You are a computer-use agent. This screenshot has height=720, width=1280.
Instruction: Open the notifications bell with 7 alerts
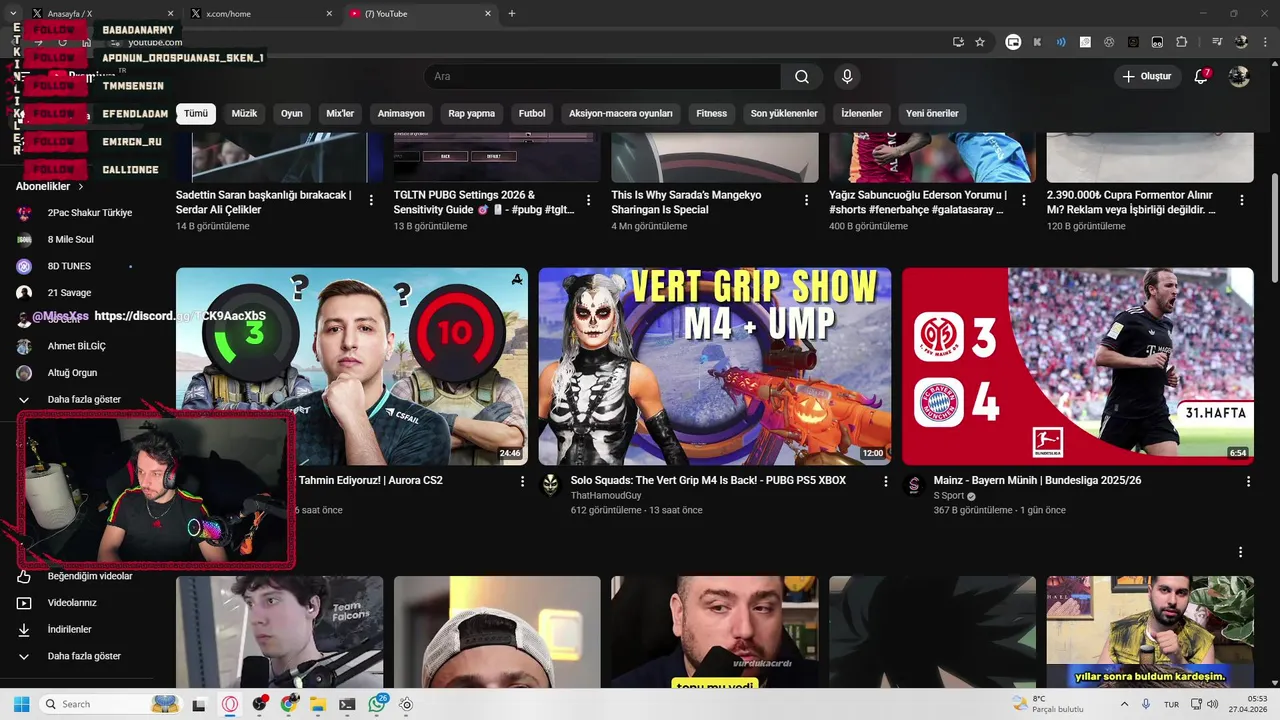tap(1202, 77)
